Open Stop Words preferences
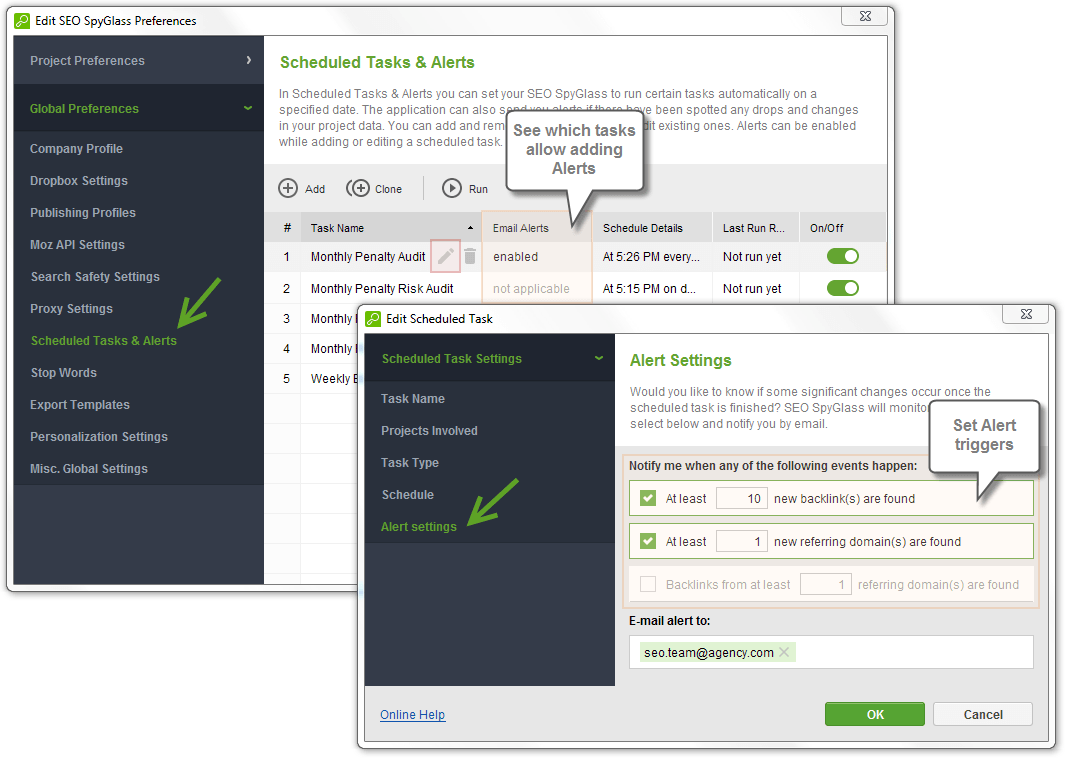 pos(64,372)
